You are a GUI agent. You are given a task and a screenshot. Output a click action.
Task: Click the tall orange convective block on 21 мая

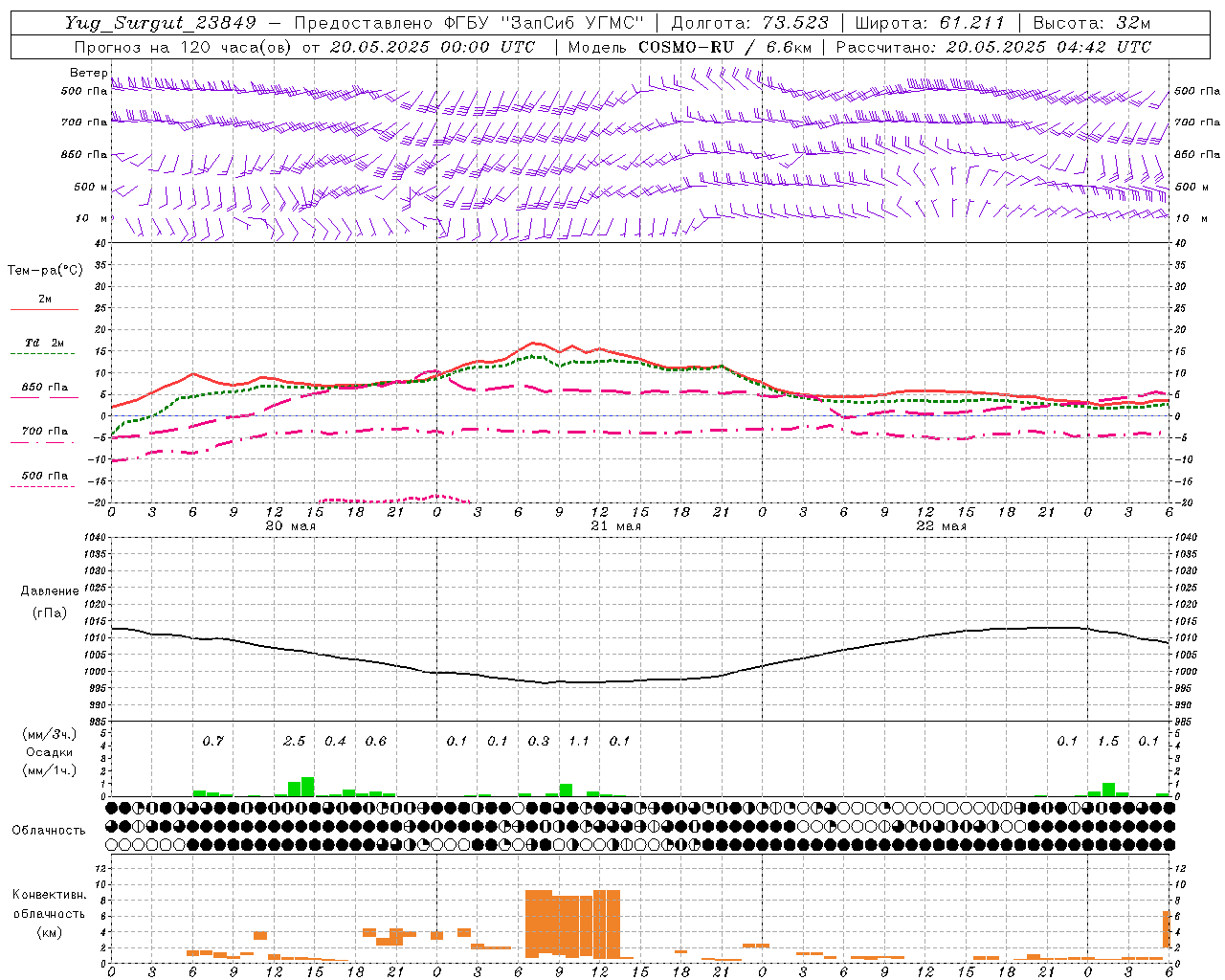[572, 924]
